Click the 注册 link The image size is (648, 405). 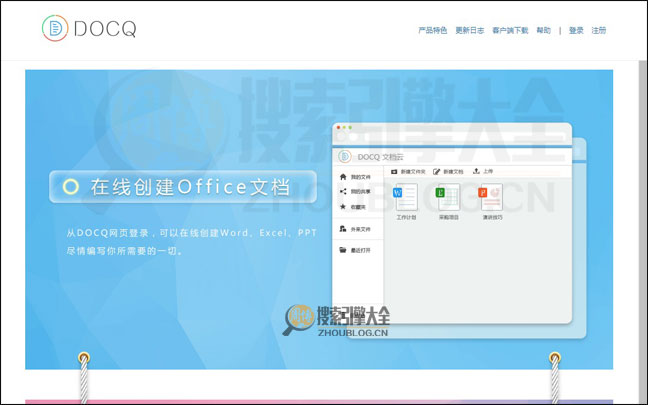[598, 30]
